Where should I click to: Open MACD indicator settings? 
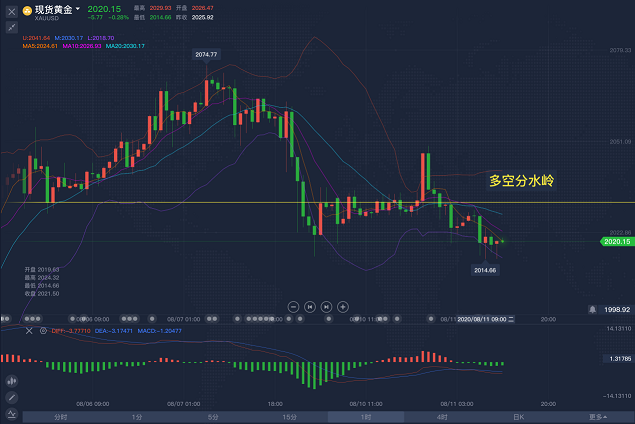click(42, 329)
